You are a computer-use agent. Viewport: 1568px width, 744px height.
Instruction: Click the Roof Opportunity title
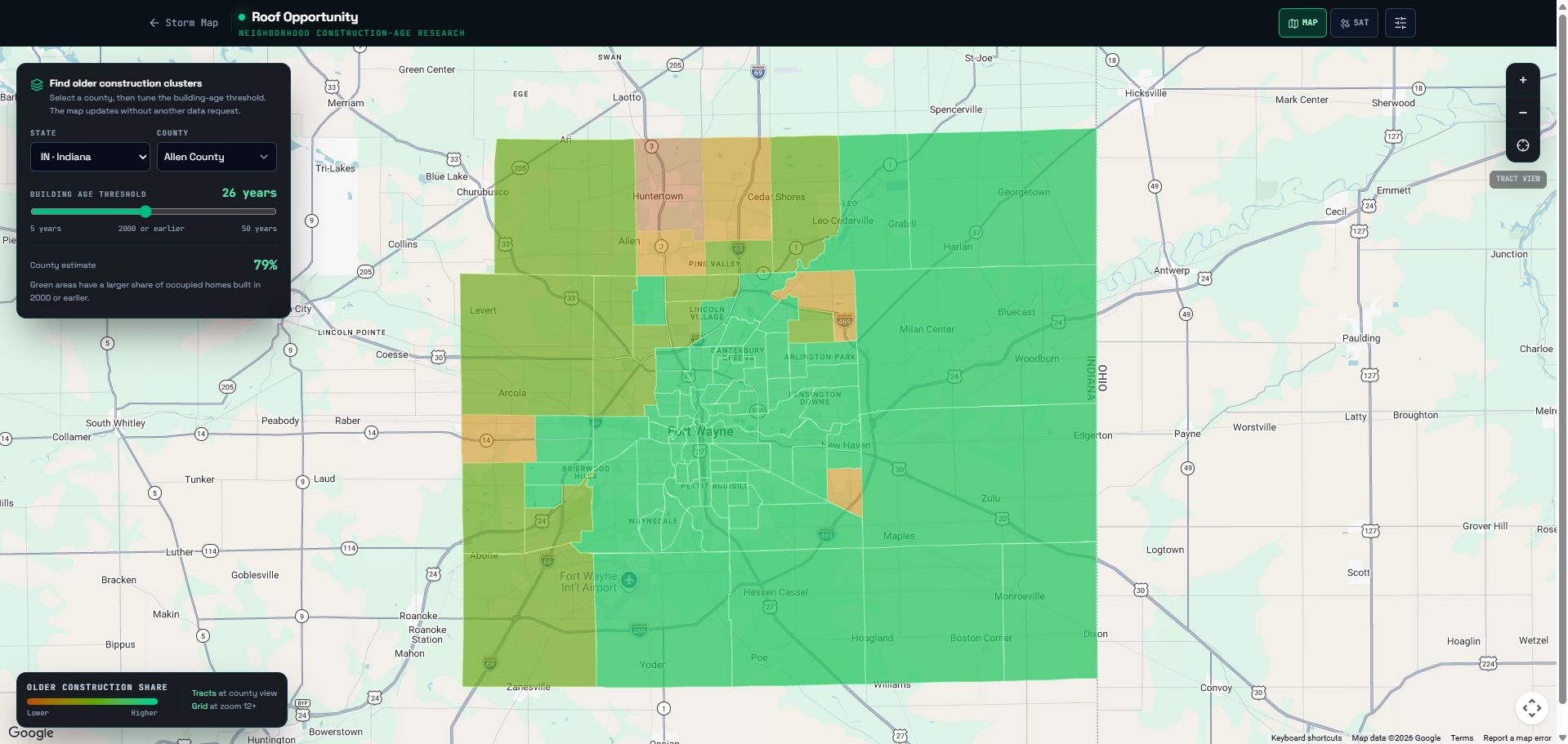tap(305, 16)
